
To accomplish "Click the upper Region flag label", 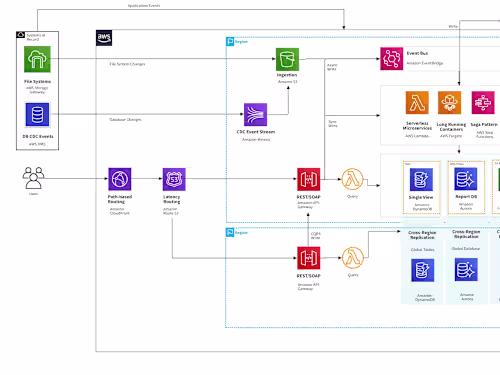I will (x=237, y=42).
